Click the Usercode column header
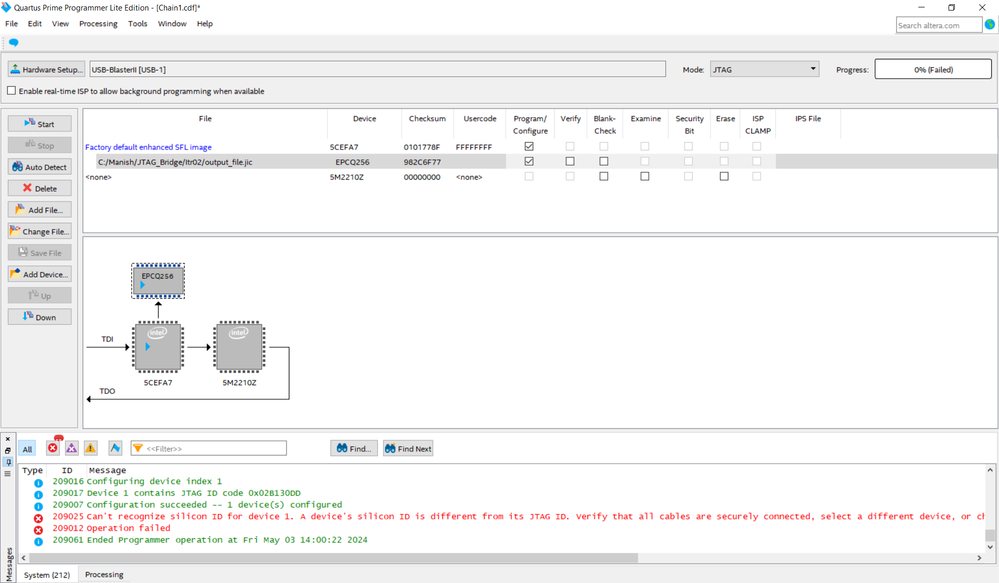The image size is (999, 583). pos(480,119)
